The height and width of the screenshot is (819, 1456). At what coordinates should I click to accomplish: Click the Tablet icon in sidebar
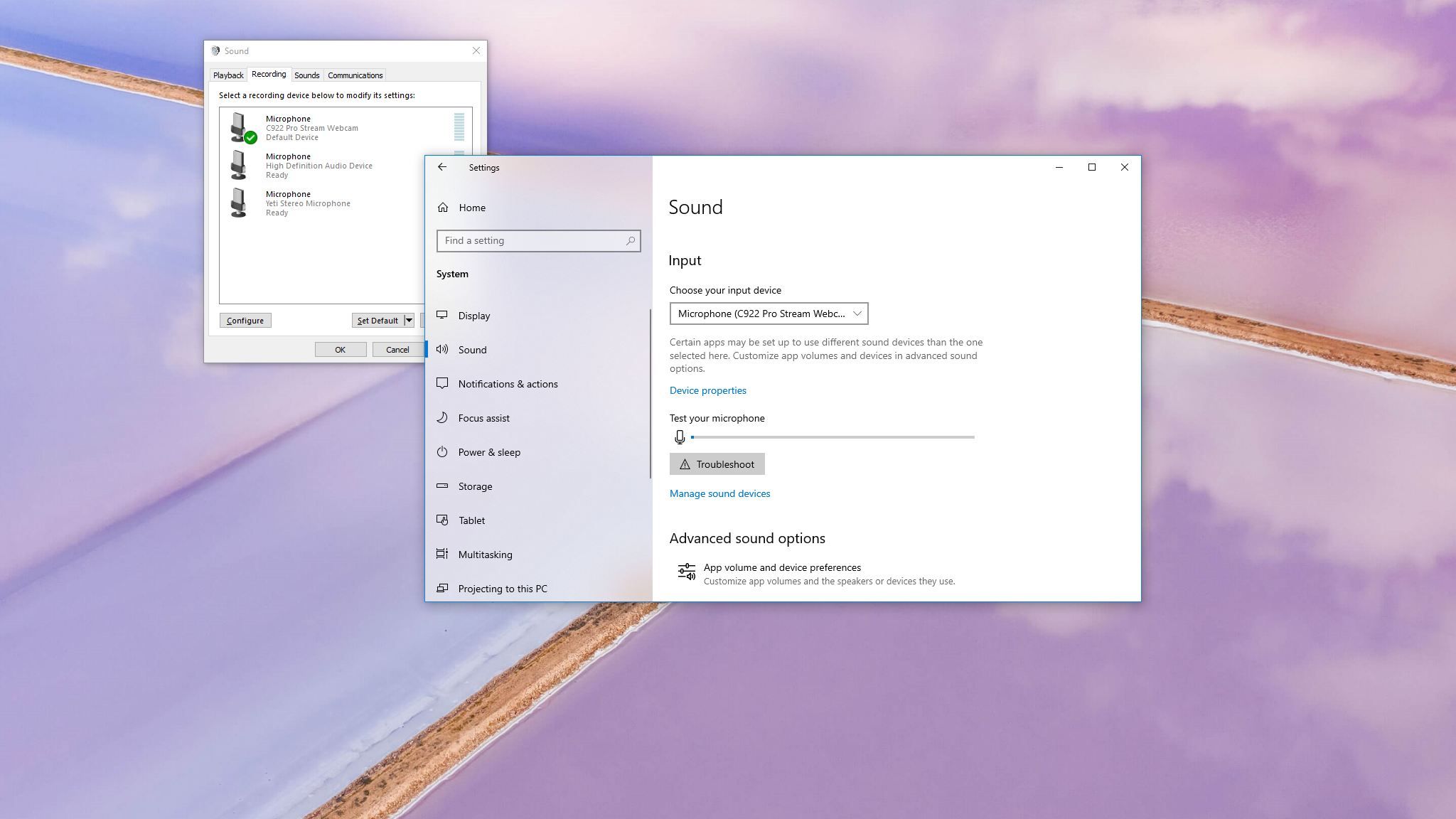[442, 520]
